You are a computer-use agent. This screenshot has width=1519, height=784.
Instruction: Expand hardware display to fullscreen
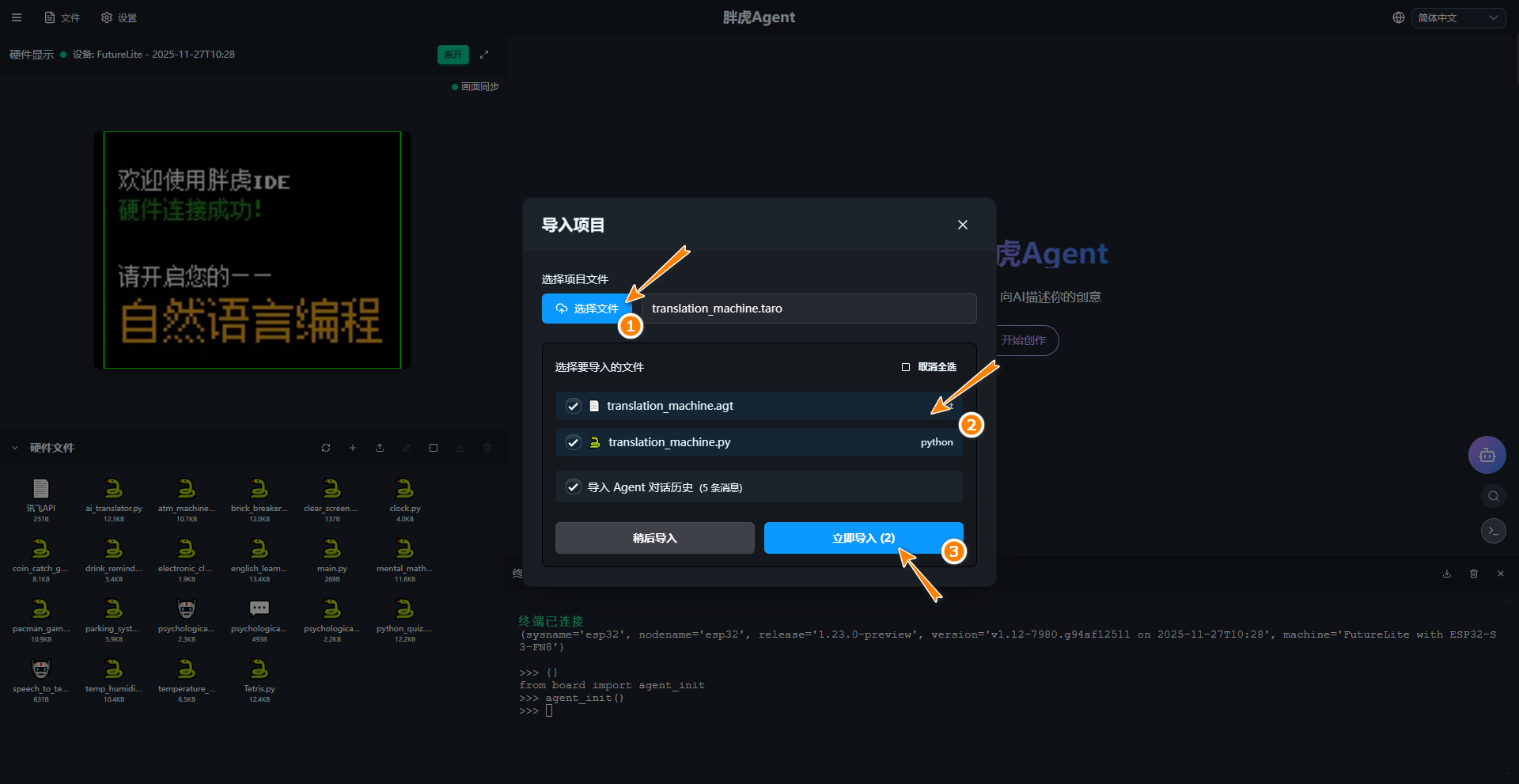[x=484, y=55]
